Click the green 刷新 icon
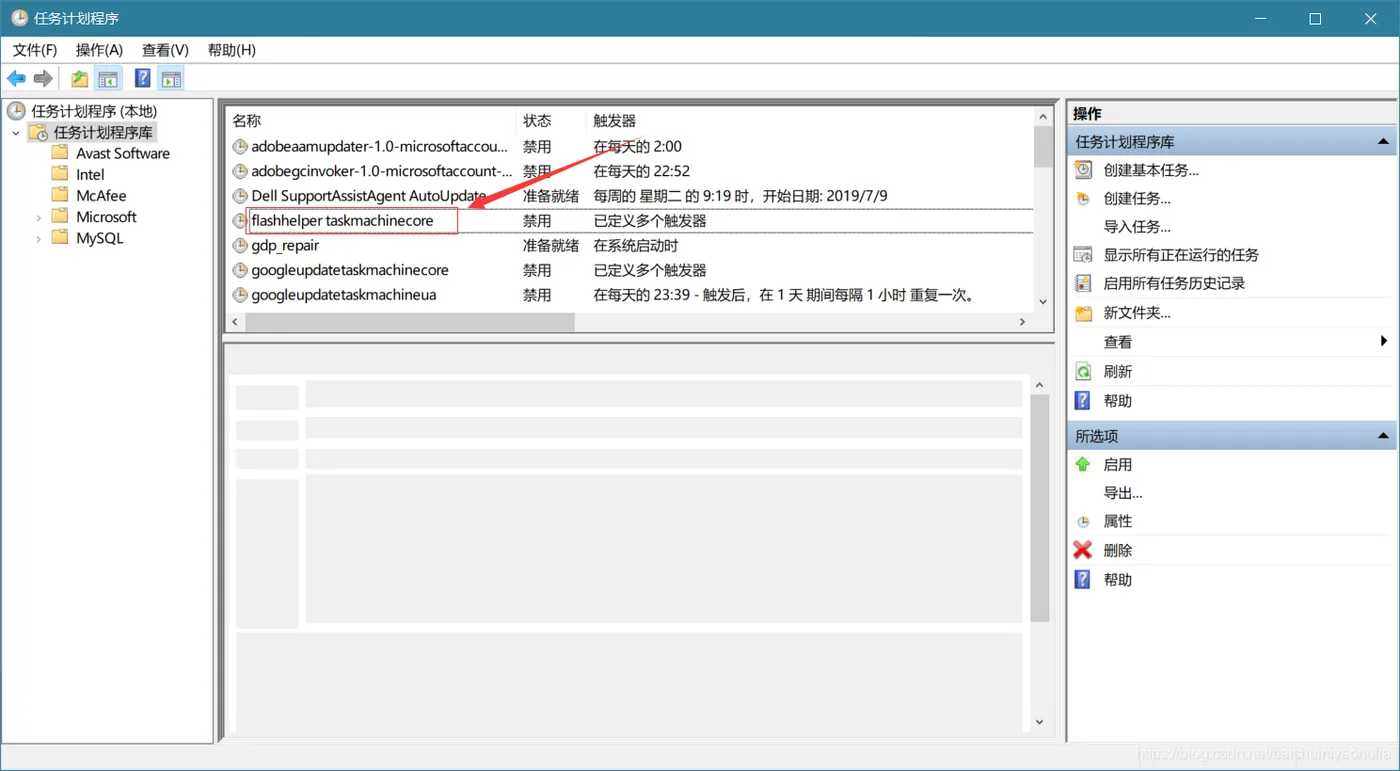1400x771 pixels. click(x=1083, y=371)
